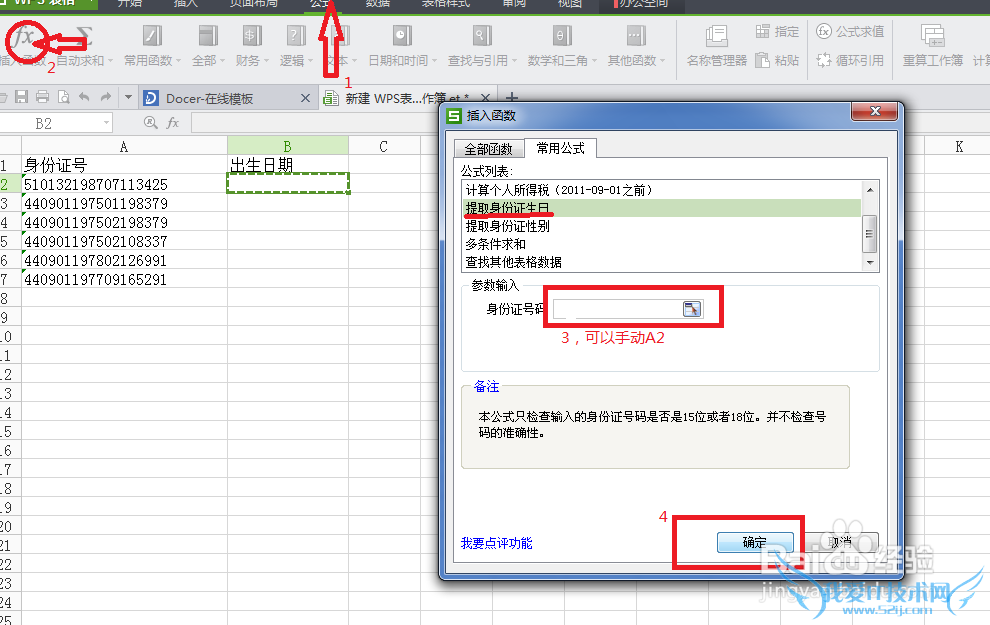Click the formula list scrollbar thumb

click(x=869, y=234)
